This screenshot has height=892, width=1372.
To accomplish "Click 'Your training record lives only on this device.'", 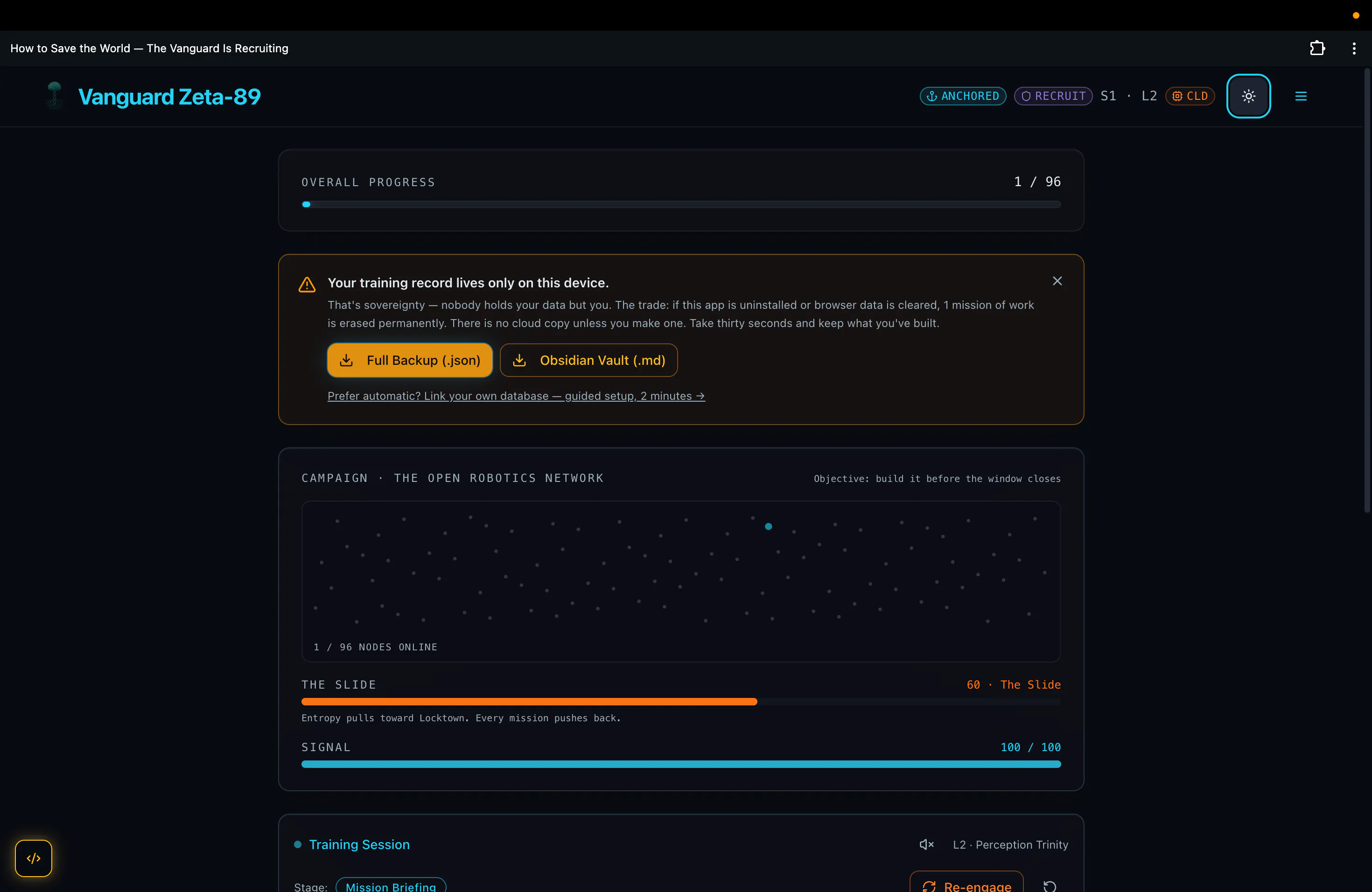I will pyautogui.click(x=468, y=283).
